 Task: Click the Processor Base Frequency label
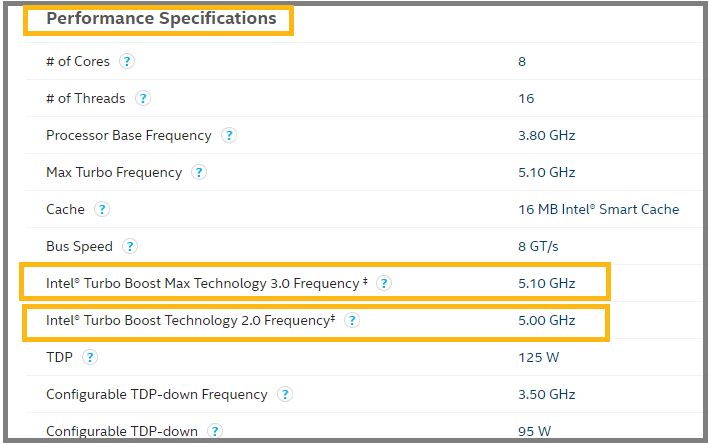pyautogui.click(x=129, y=135)
